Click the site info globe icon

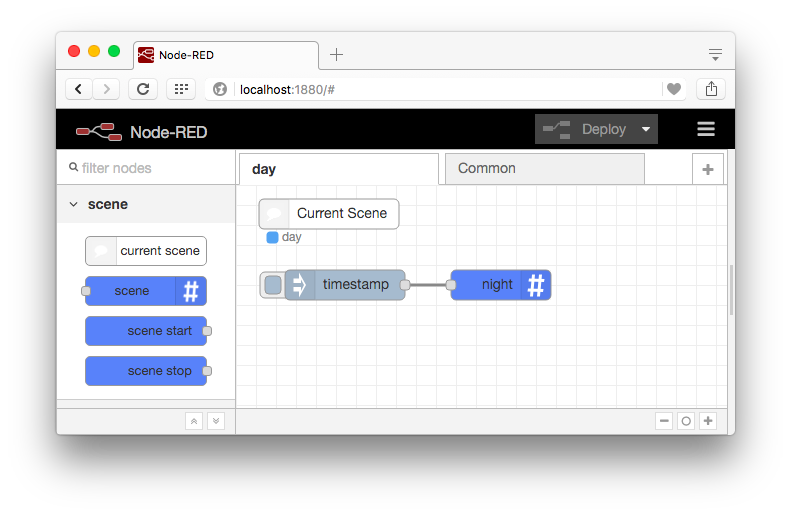[220, 89]
